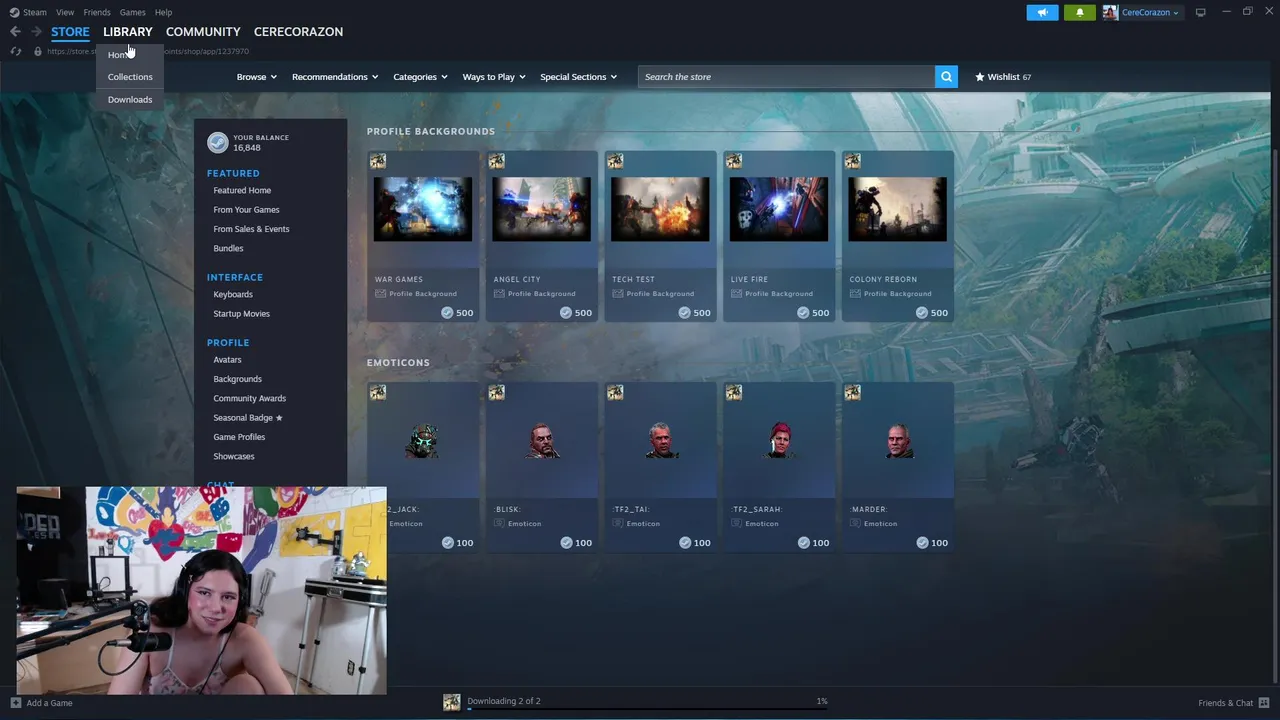
Task: Open the STORE tab
Action: 70,32
